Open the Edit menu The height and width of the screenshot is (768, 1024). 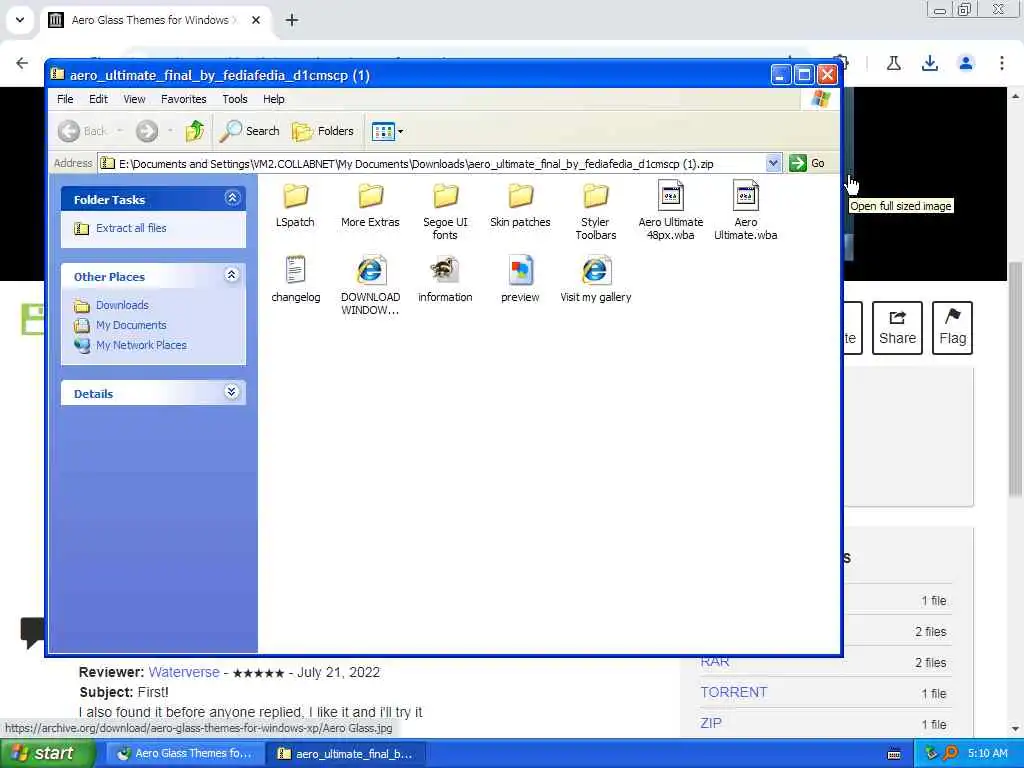click(x=99, y=99)
